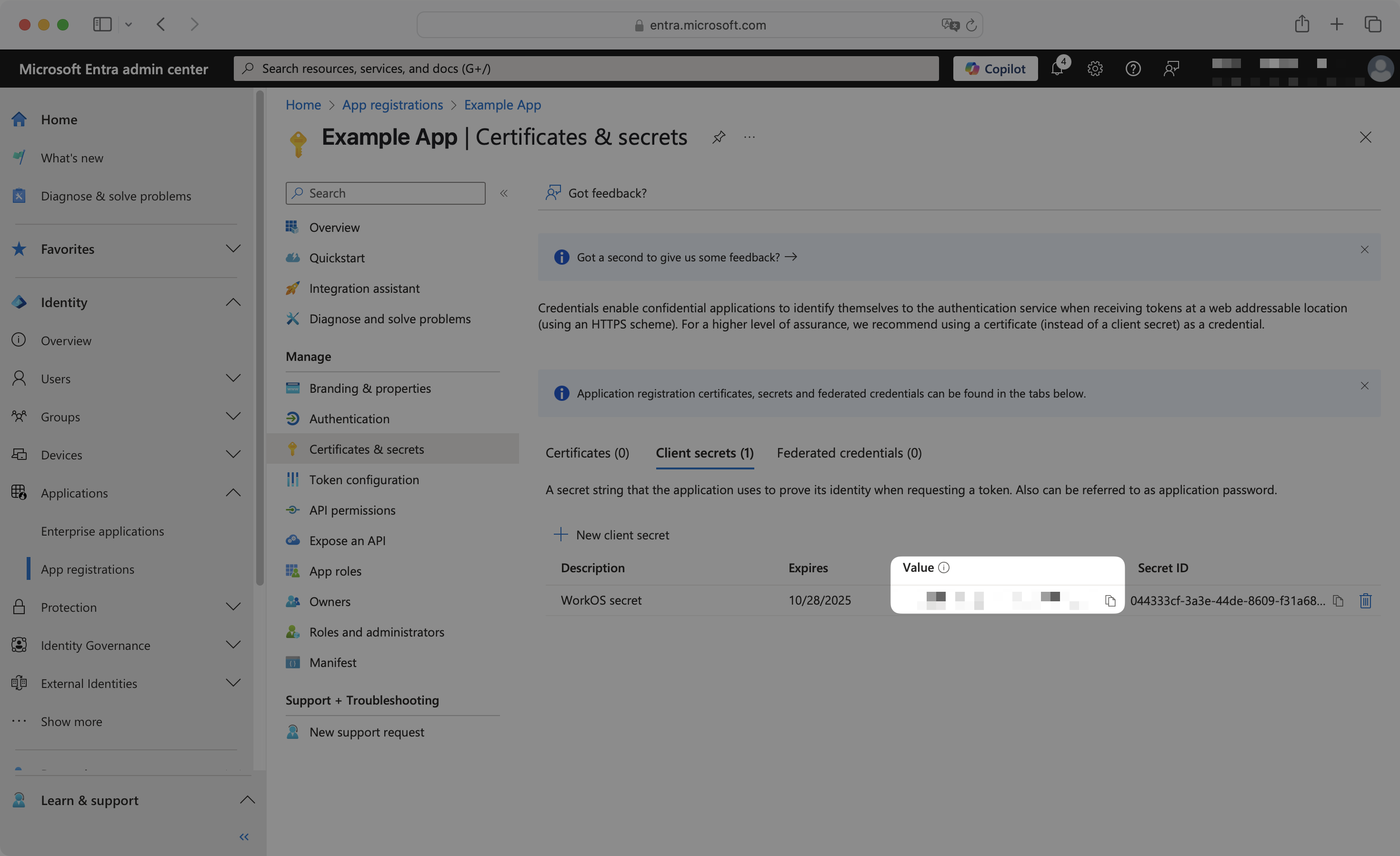Collapse the left navigation pane
The image size is (1400, 856).
click(244, 836)
